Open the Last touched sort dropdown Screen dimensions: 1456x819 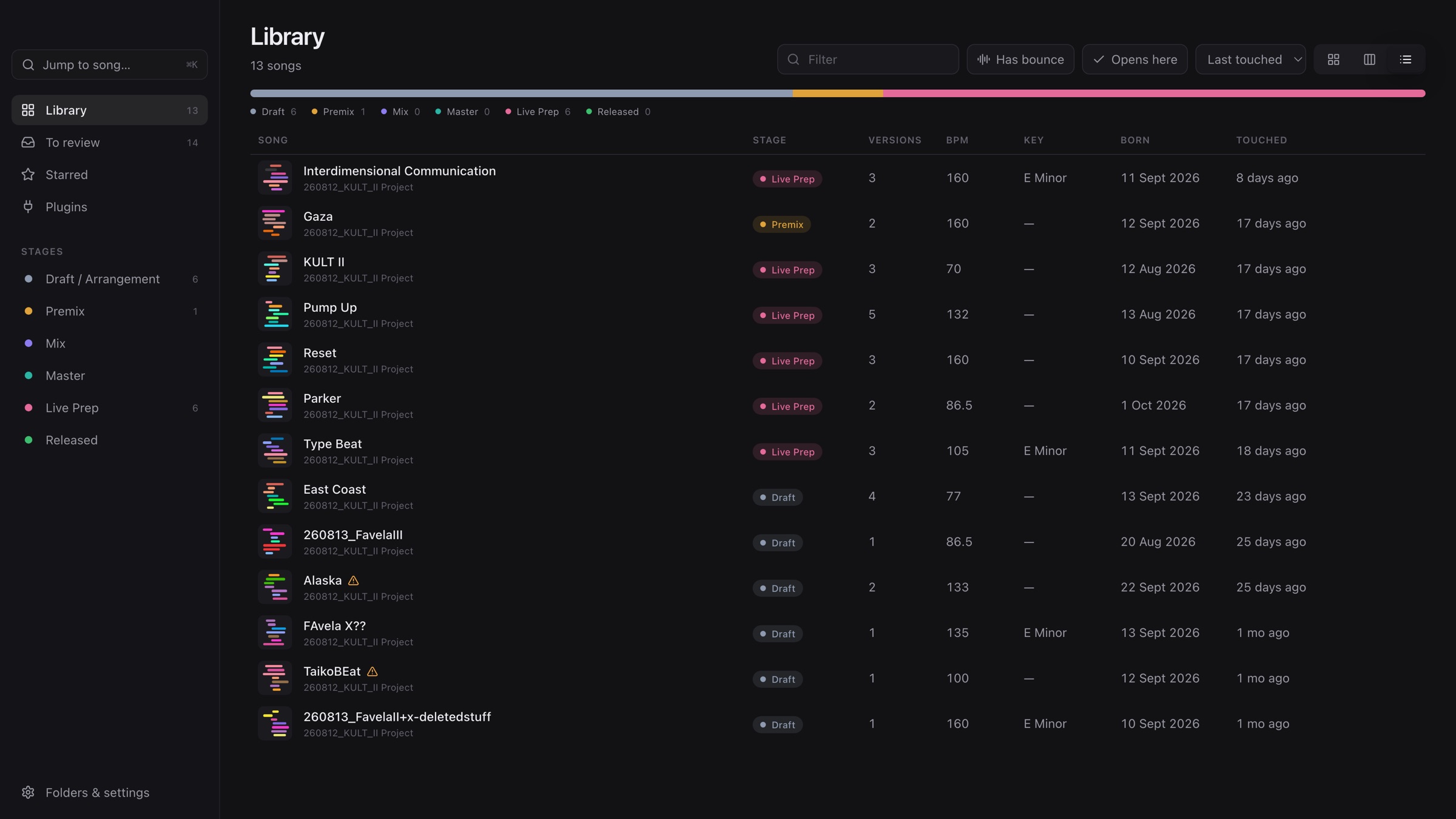click(x=1250, y=59)
